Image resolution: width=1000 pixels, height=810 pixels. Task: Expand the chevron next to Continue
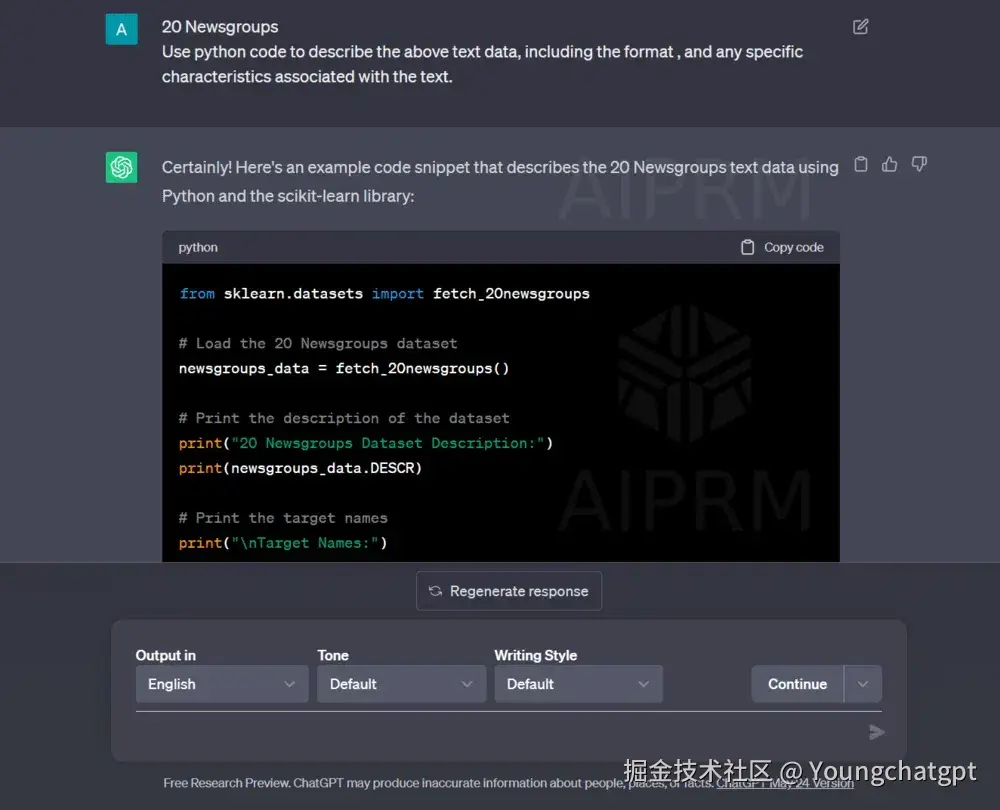pos(862,684)
